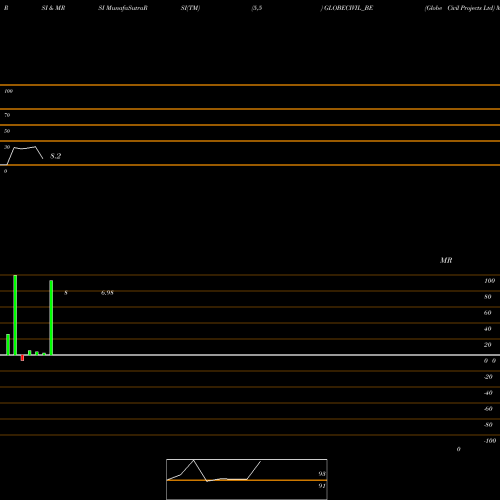Click the 'MR' panel title

click(x=446, y=260)
